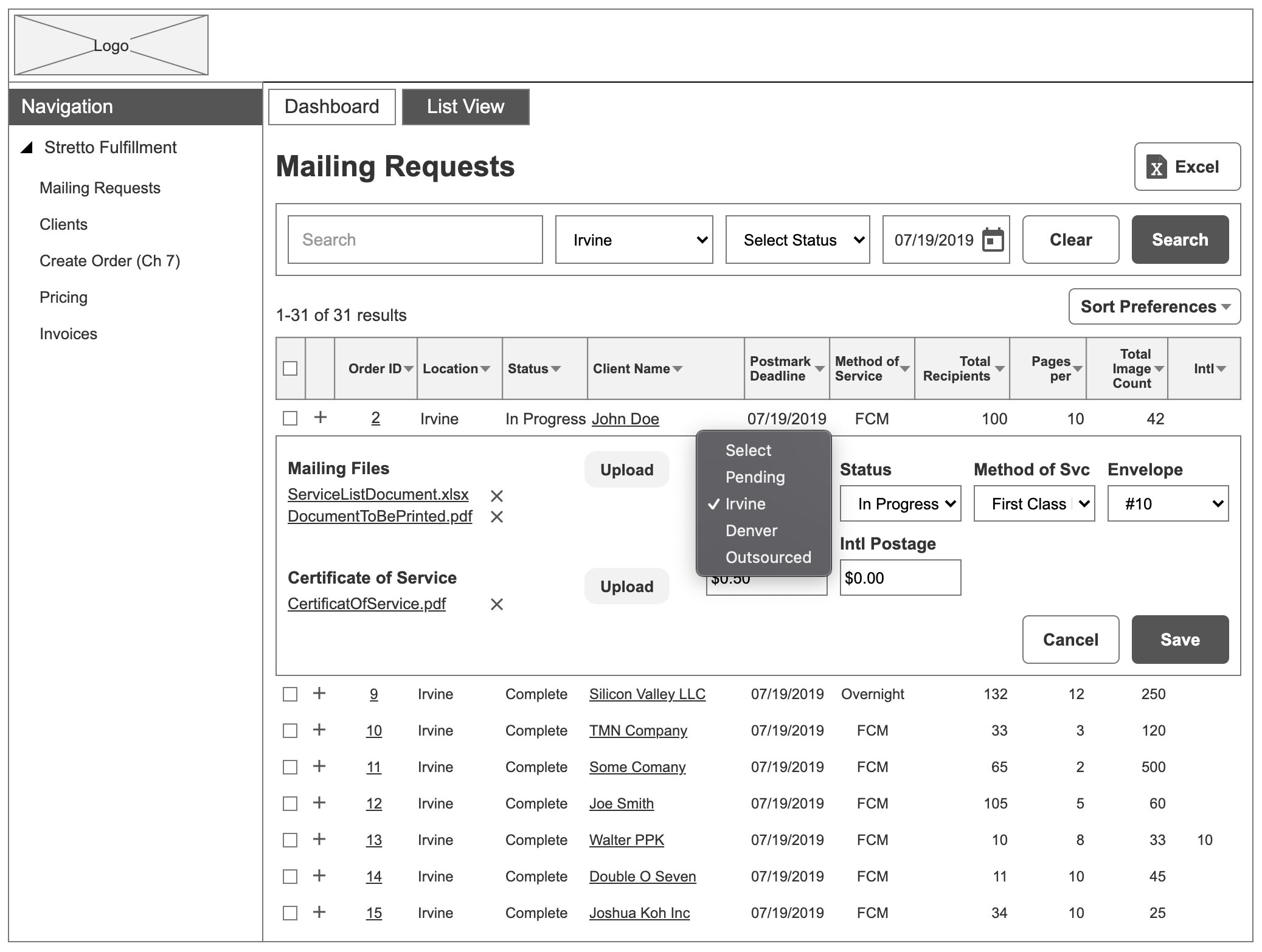
Task: Check the box for order 14 Double O Seven
Action: (290, 877)
